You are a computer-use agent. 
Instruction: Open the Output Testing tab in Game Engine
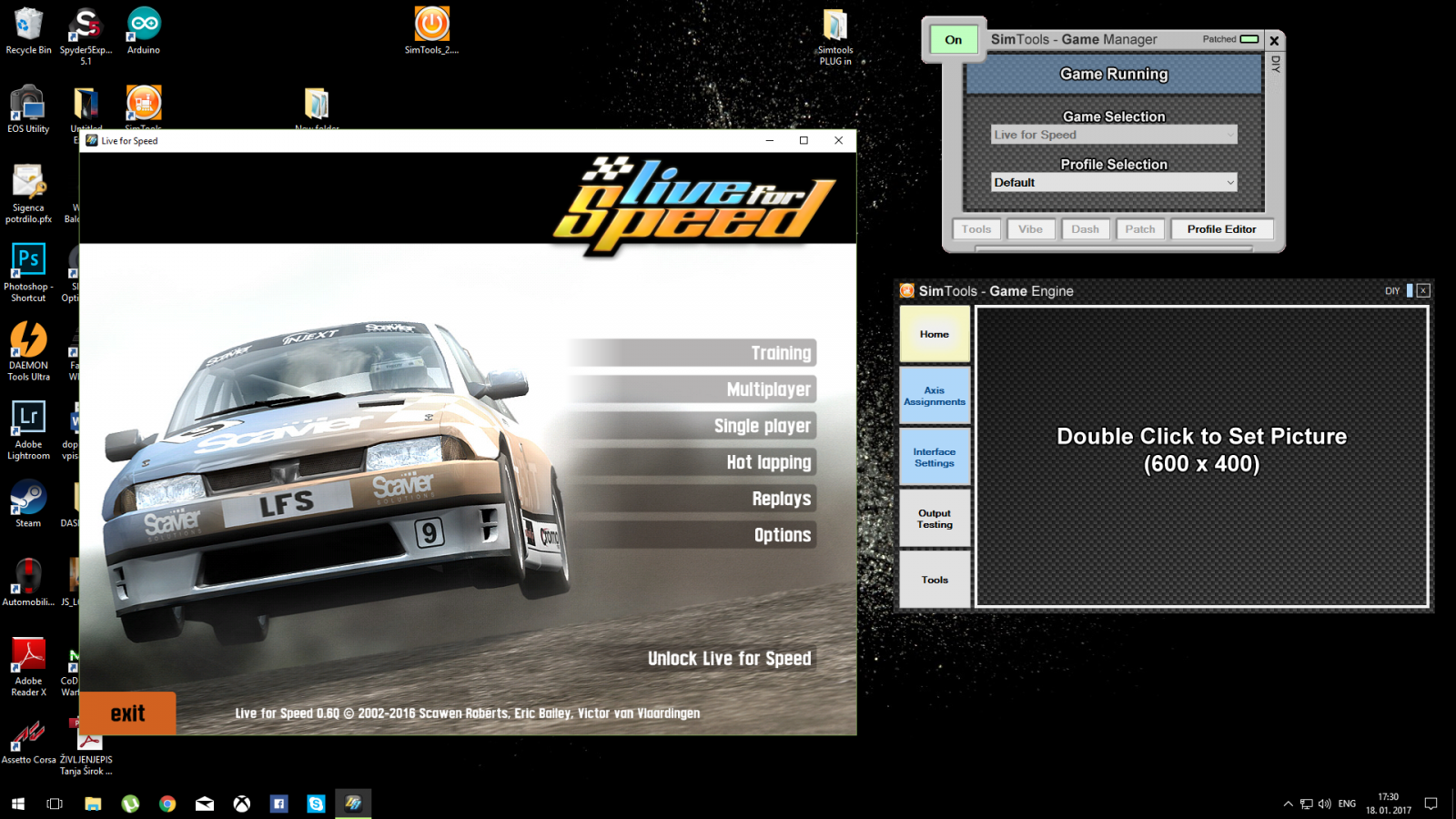point(935,519)
